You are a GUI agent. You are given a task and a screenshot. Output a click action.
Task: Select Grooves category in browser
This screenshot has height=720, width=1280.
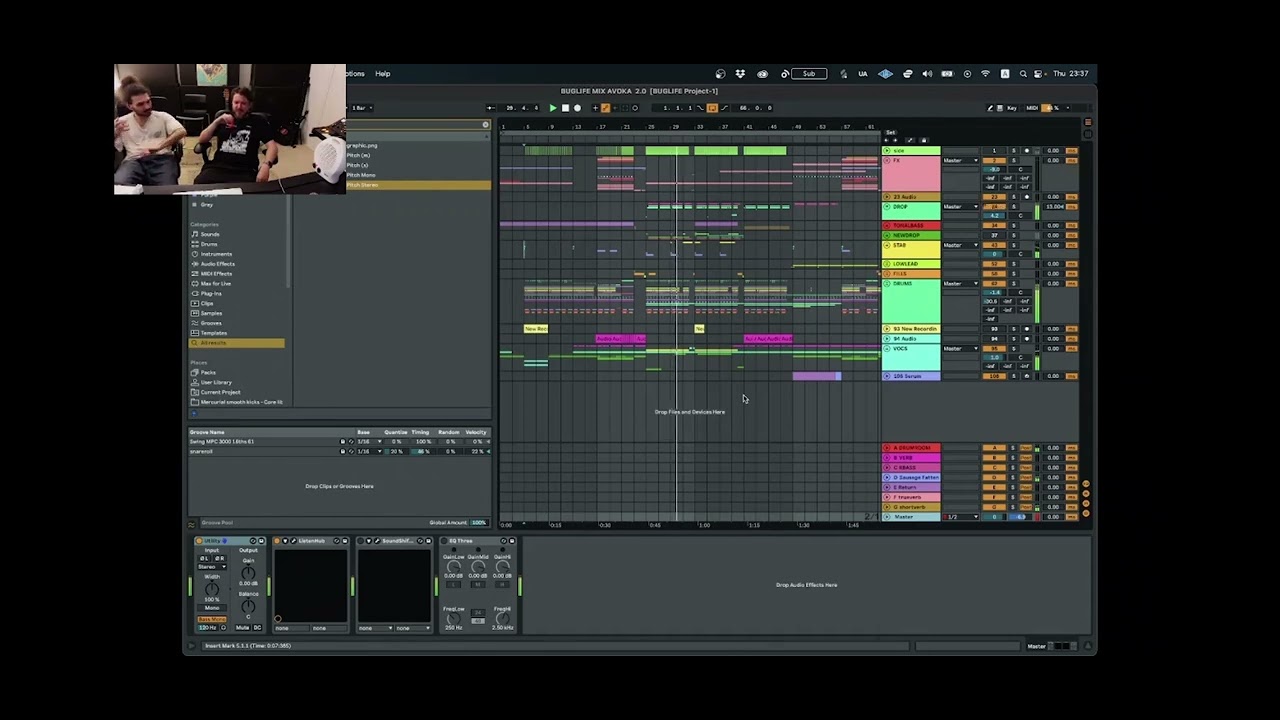pos(211,323)
